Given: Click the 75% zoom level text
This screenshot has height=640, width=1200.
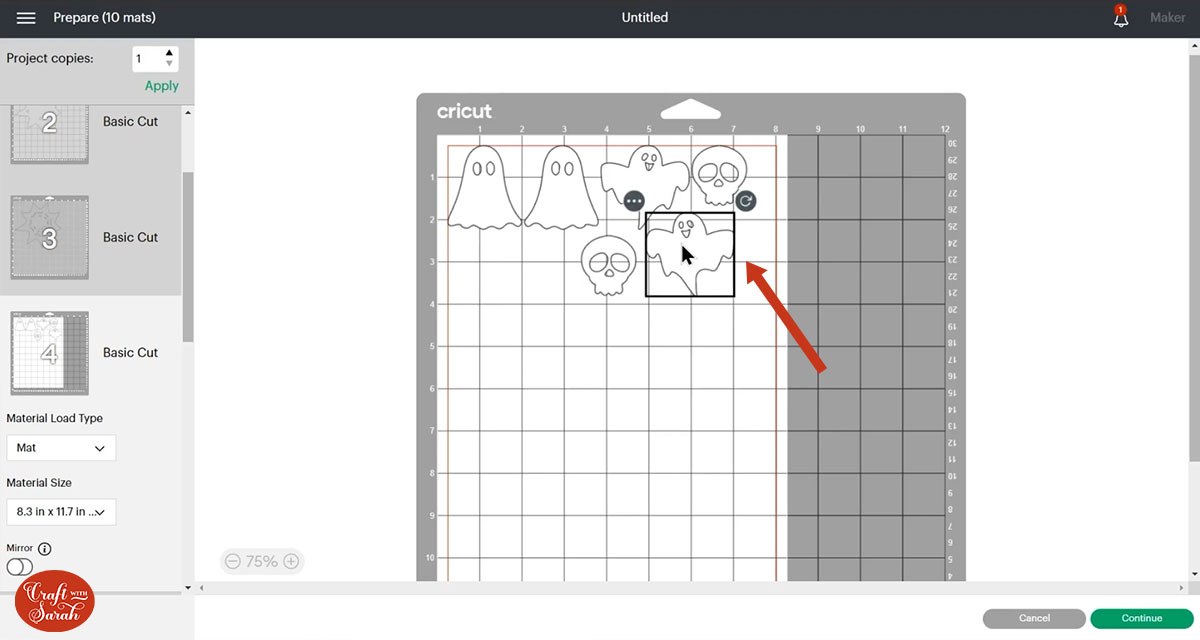Looking at the screenshot, I should pos(262,562).
